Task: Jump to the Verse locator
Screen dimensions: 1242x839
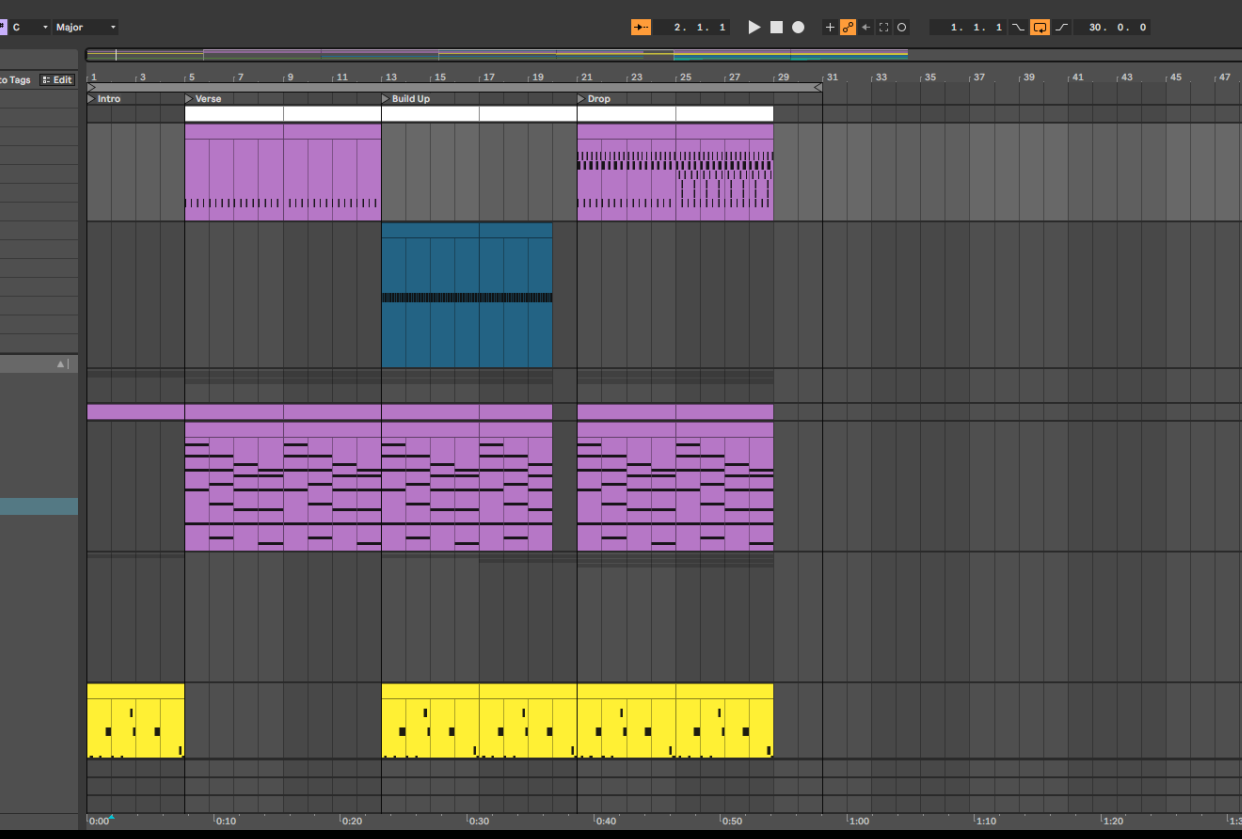Action: [x=203, y=99]
